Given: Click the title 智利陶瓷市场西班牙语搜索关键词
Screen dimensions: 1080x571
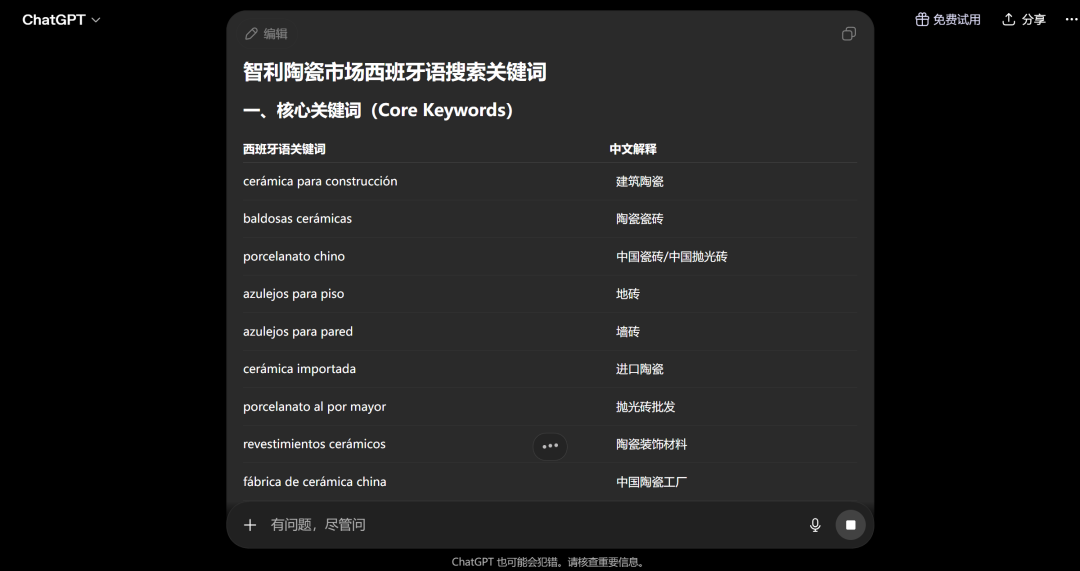Looking at the screenshot, I should [395, 72].
